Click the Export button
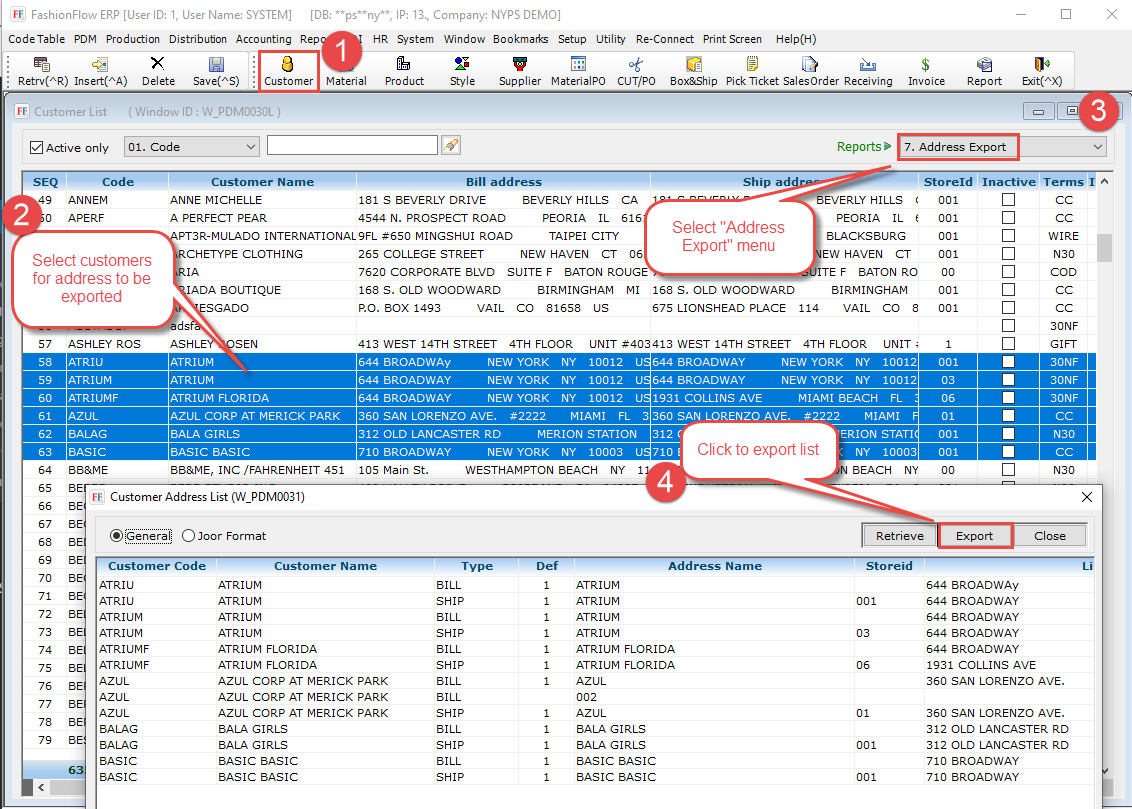The image size is (1132, 809). [974, 536]
